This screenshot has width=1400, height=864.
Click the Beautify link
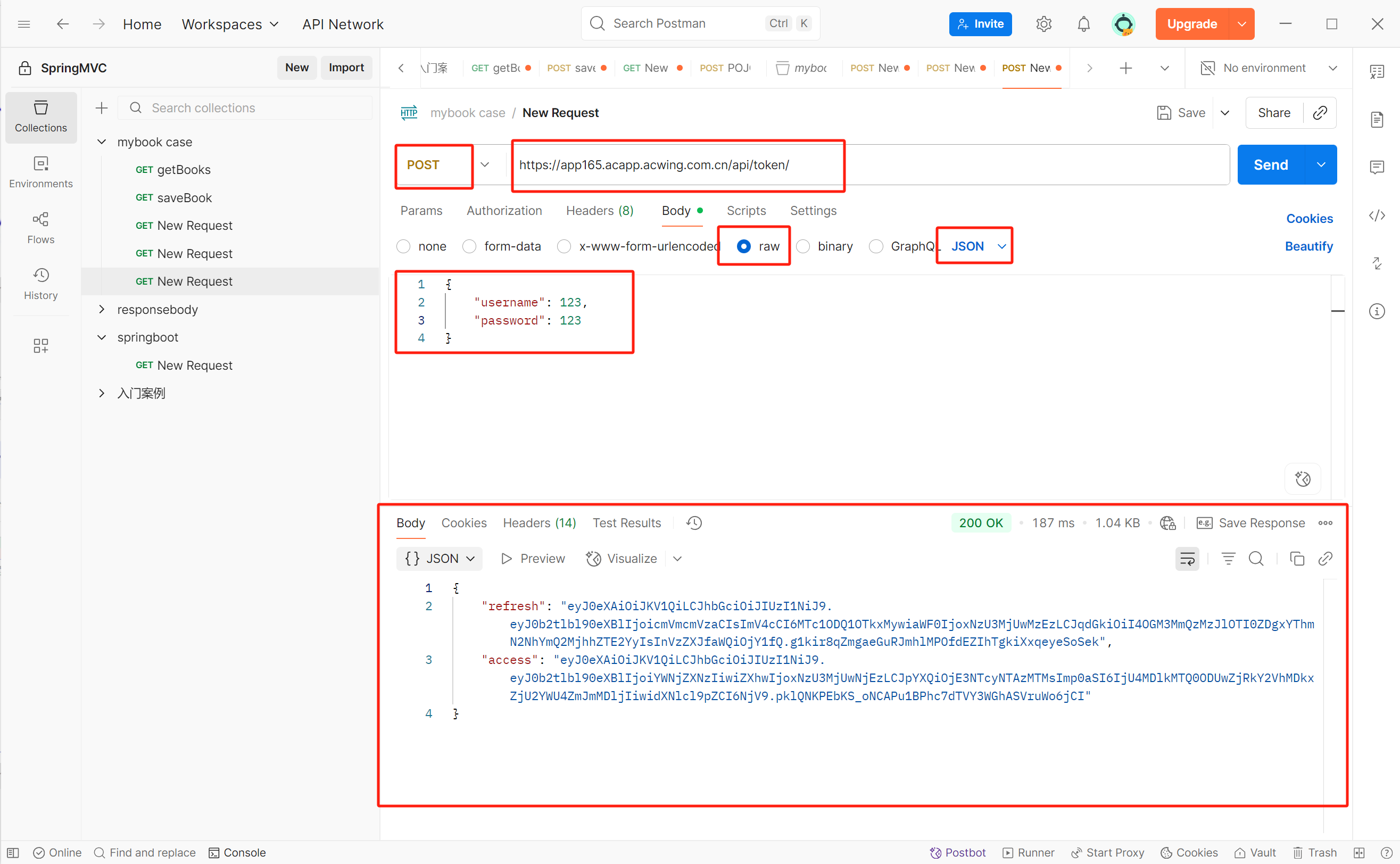tap(1308, 246)
